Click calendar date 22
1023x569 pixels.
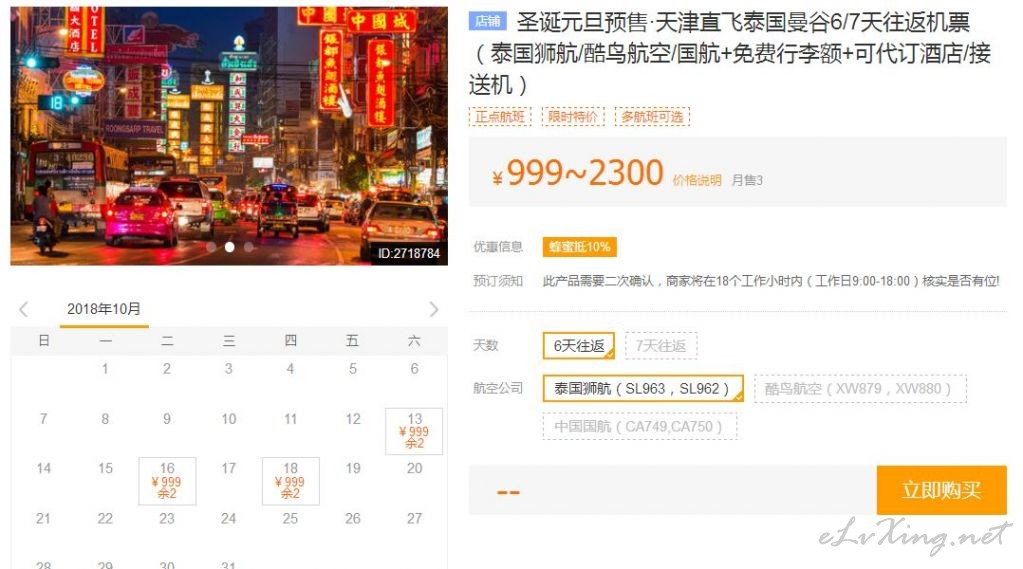105,519
